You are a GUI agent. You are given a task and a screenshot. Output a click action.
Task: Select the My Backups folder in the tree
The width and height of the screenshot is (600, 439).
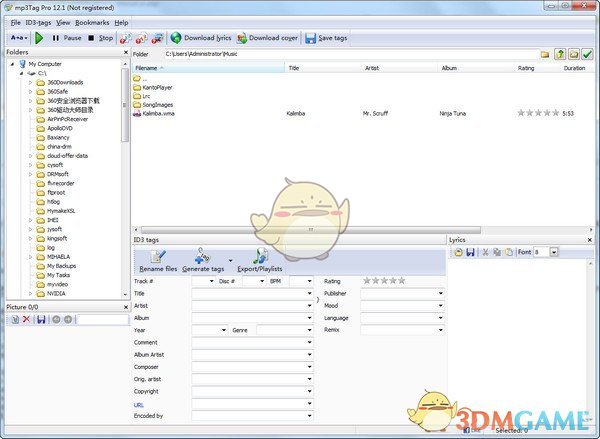pyautogui.click(x=61, y=266)
